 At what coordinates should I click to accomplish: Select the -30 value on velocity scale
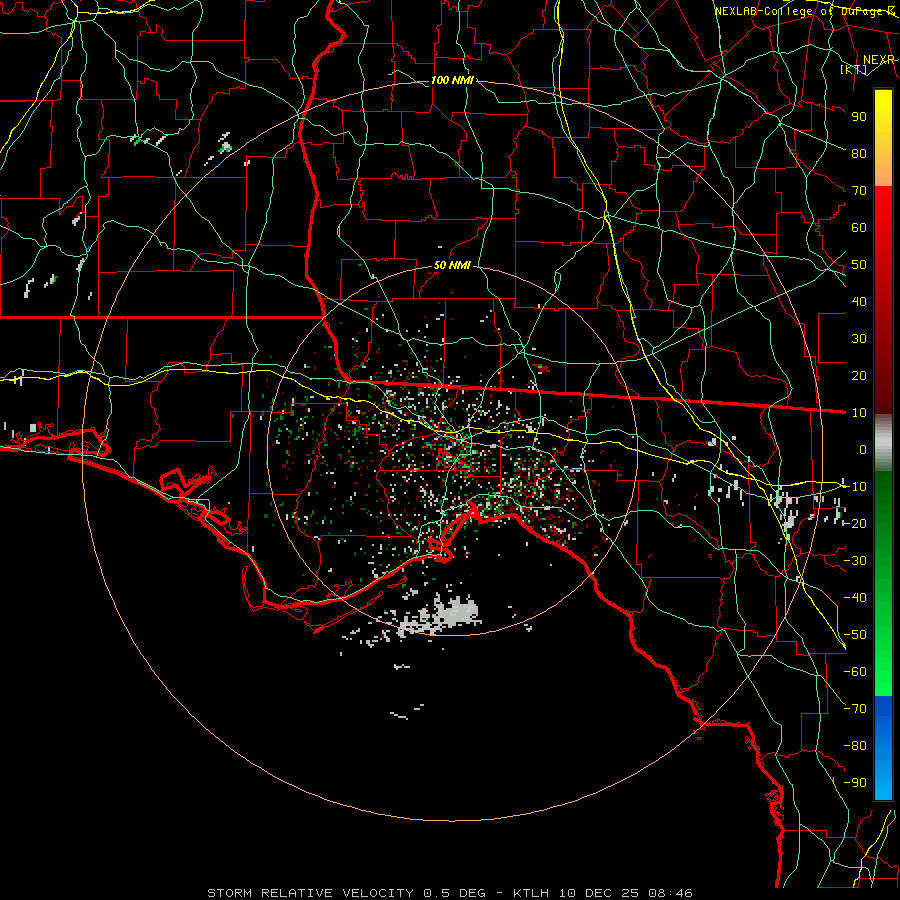coord(855,560)
